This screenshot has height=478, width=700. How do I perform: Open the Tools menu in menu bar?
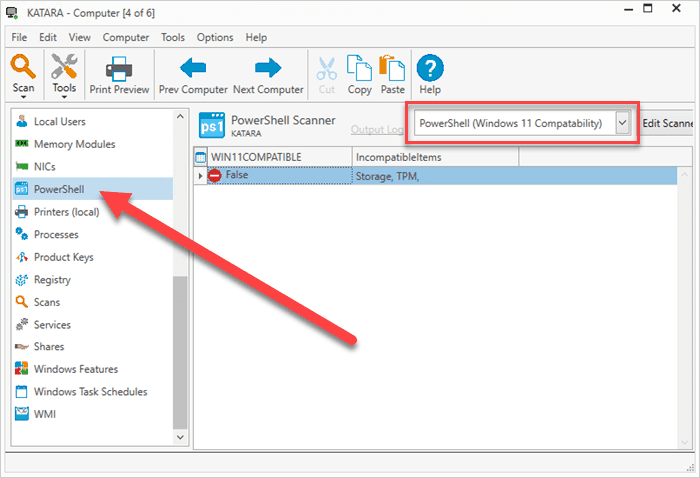point(173,37)
